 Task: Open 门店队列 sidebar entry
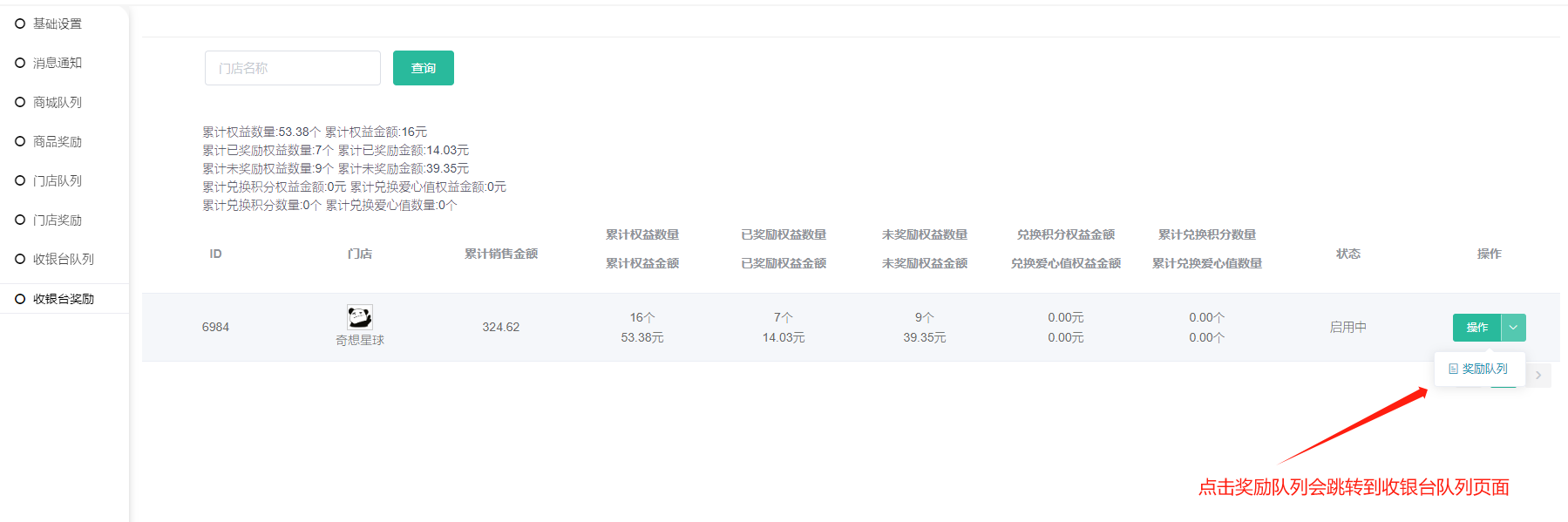(x=58, y=180)
